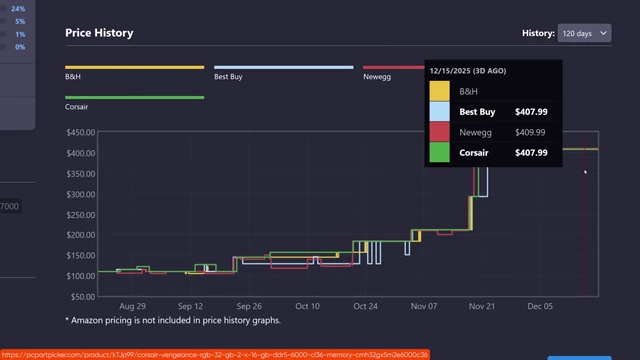The image size is (640, 360).
Task: Open the History 120 days dropdown
Action: tap(584, 33)
